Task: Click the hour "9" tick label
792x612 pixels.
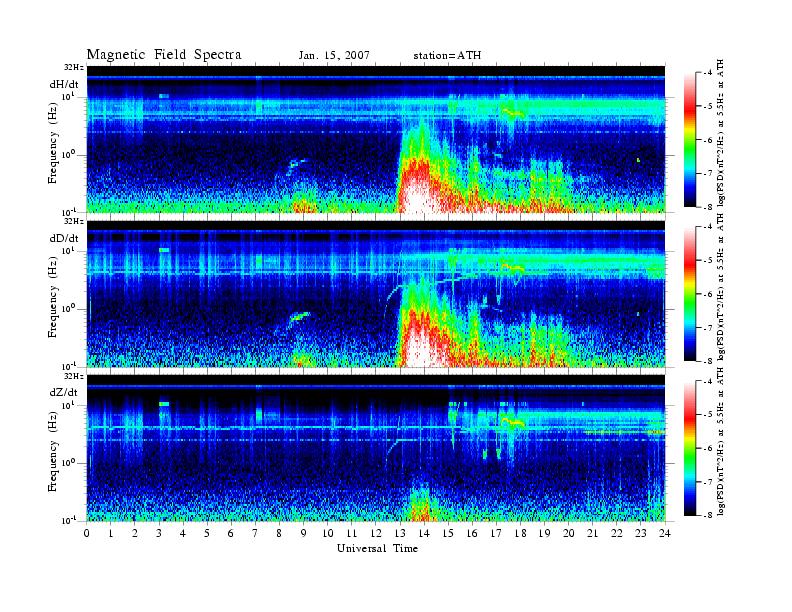Action: point(304,534)
